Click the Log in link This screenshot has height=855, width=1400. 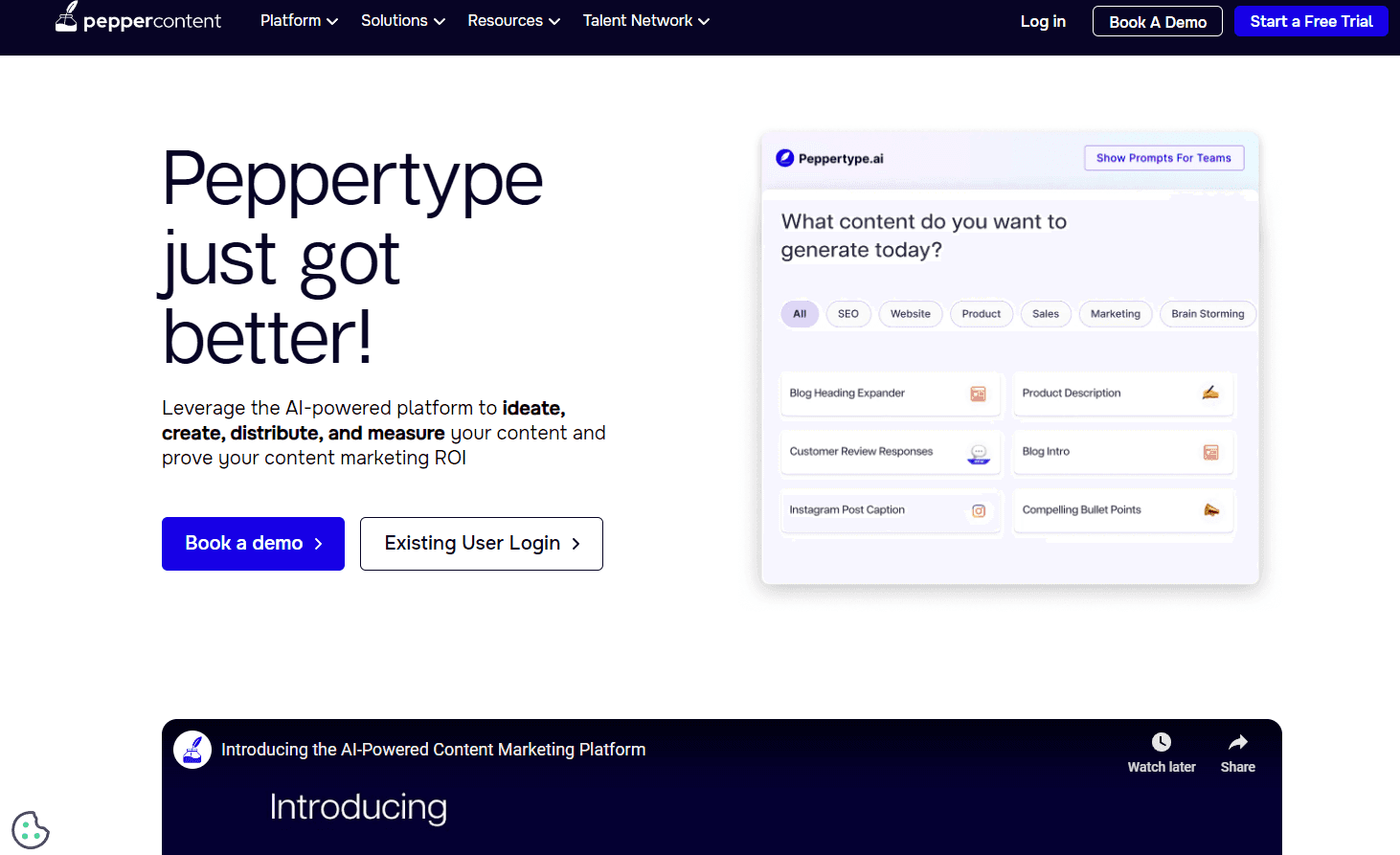1043,21
